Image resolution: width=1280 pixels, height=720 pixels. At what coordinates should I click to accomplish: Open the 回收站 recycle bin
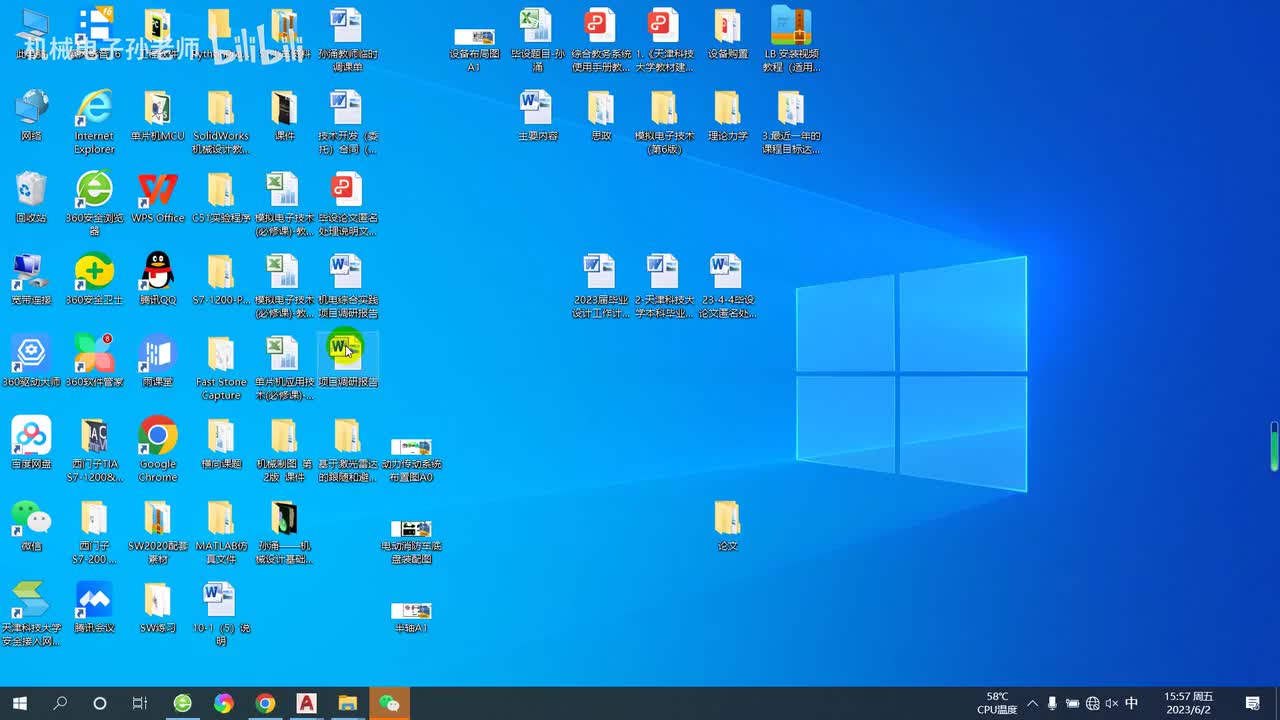click(x=31, y=190)
